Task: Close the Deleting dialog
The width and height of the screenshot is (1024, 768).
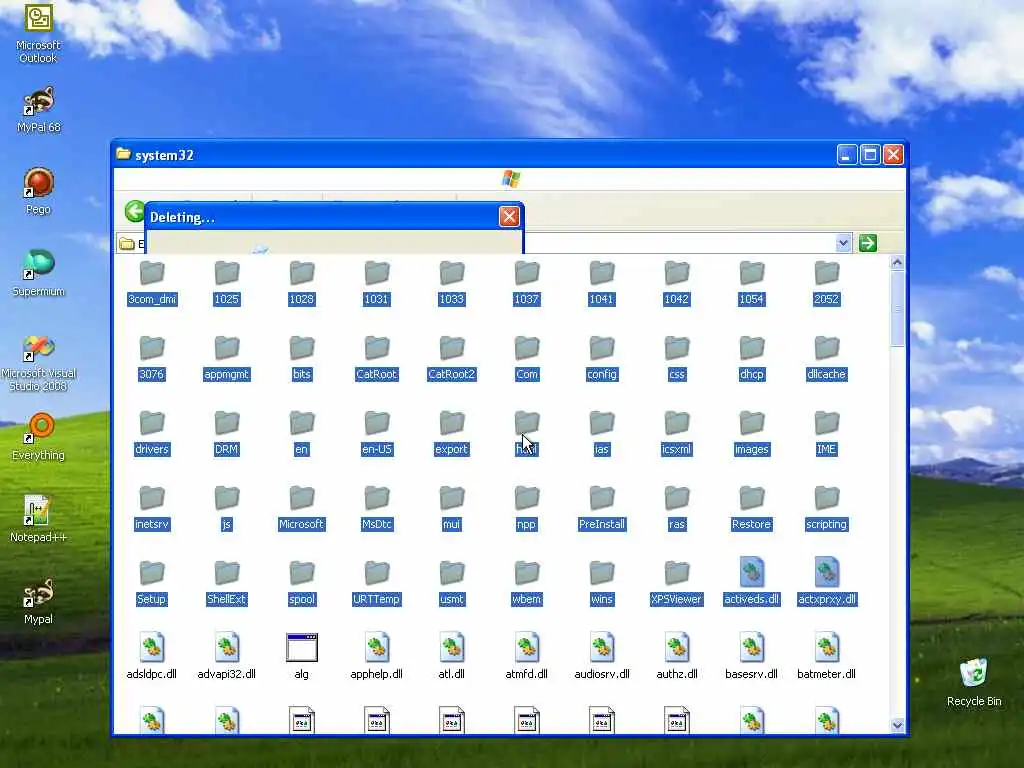Action: coord(509,216)
